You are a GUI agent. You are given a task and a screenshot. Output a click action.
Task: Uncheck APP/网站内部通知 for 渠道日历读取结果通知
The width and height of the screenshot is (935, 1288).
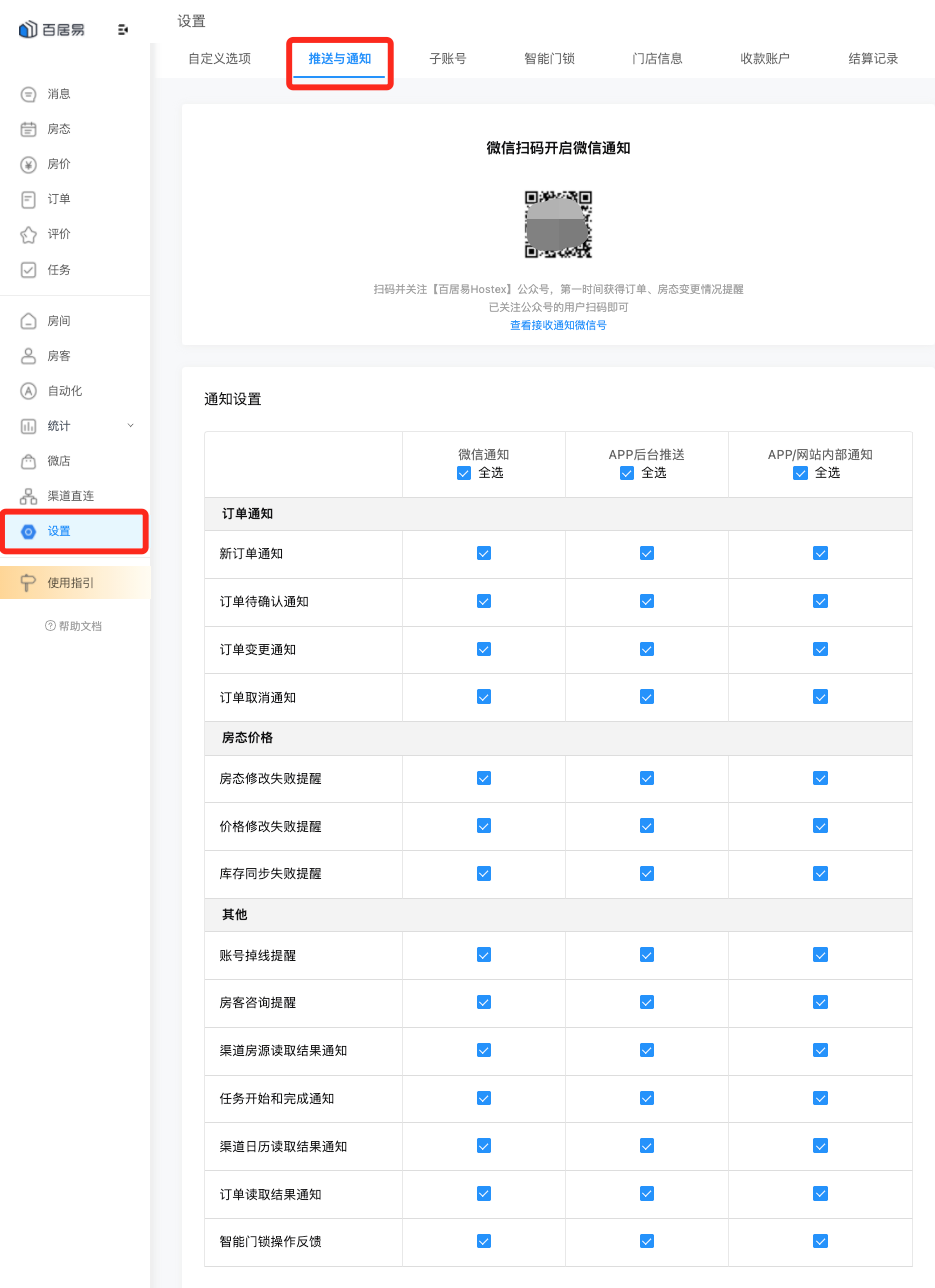tap(821, 1146)
